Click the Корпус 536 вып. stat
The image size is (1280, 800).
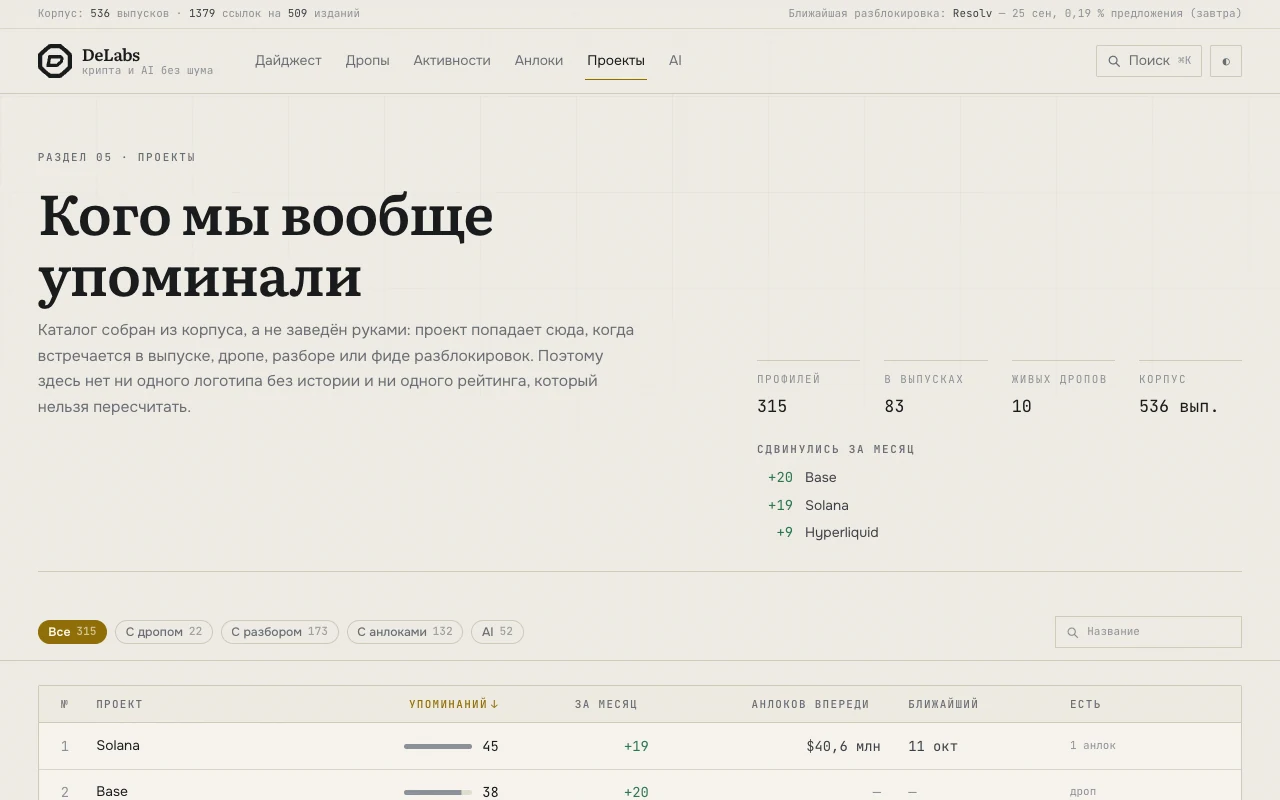1190,389
